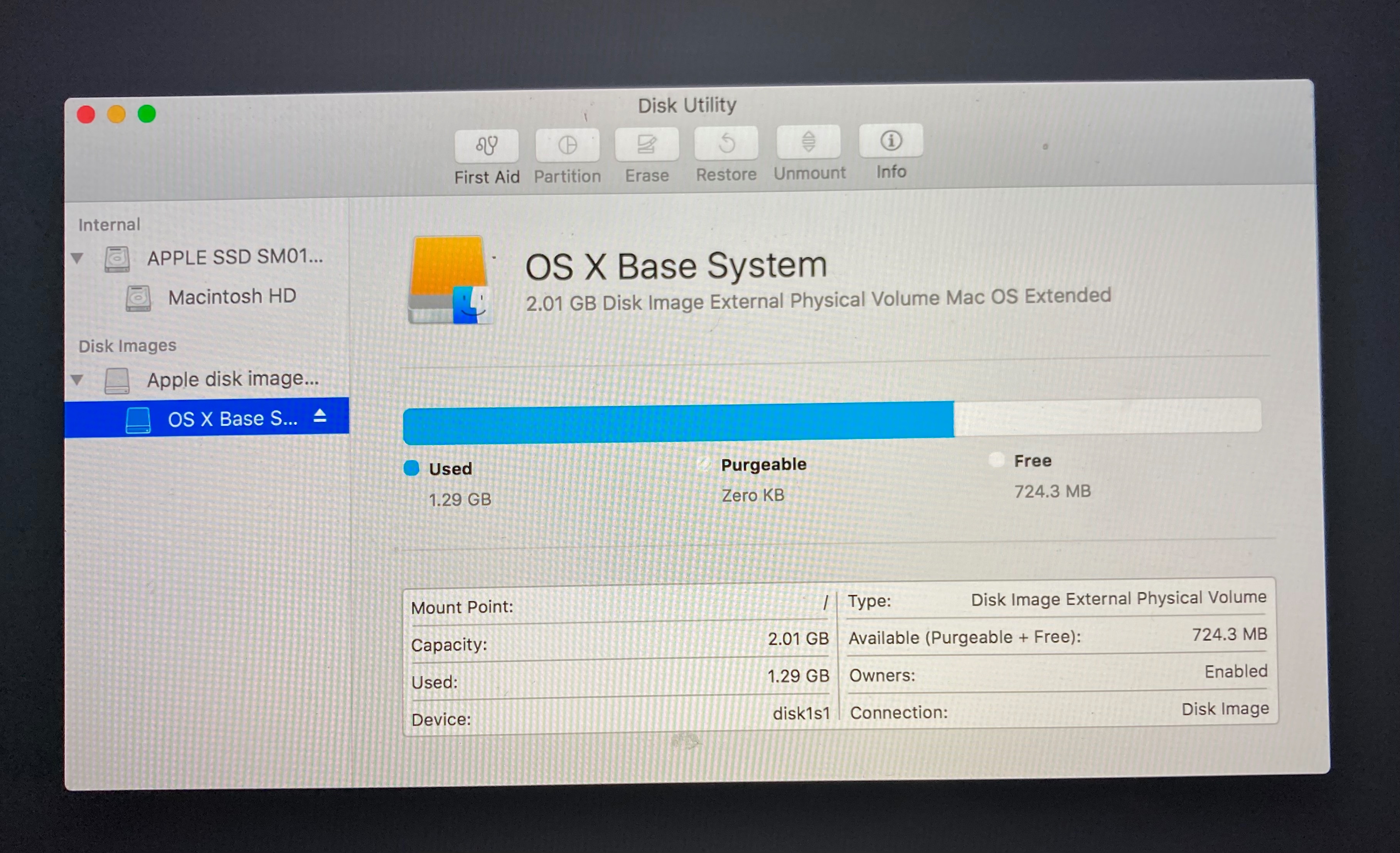Click the green zoom window button

[x=147, y=114]
